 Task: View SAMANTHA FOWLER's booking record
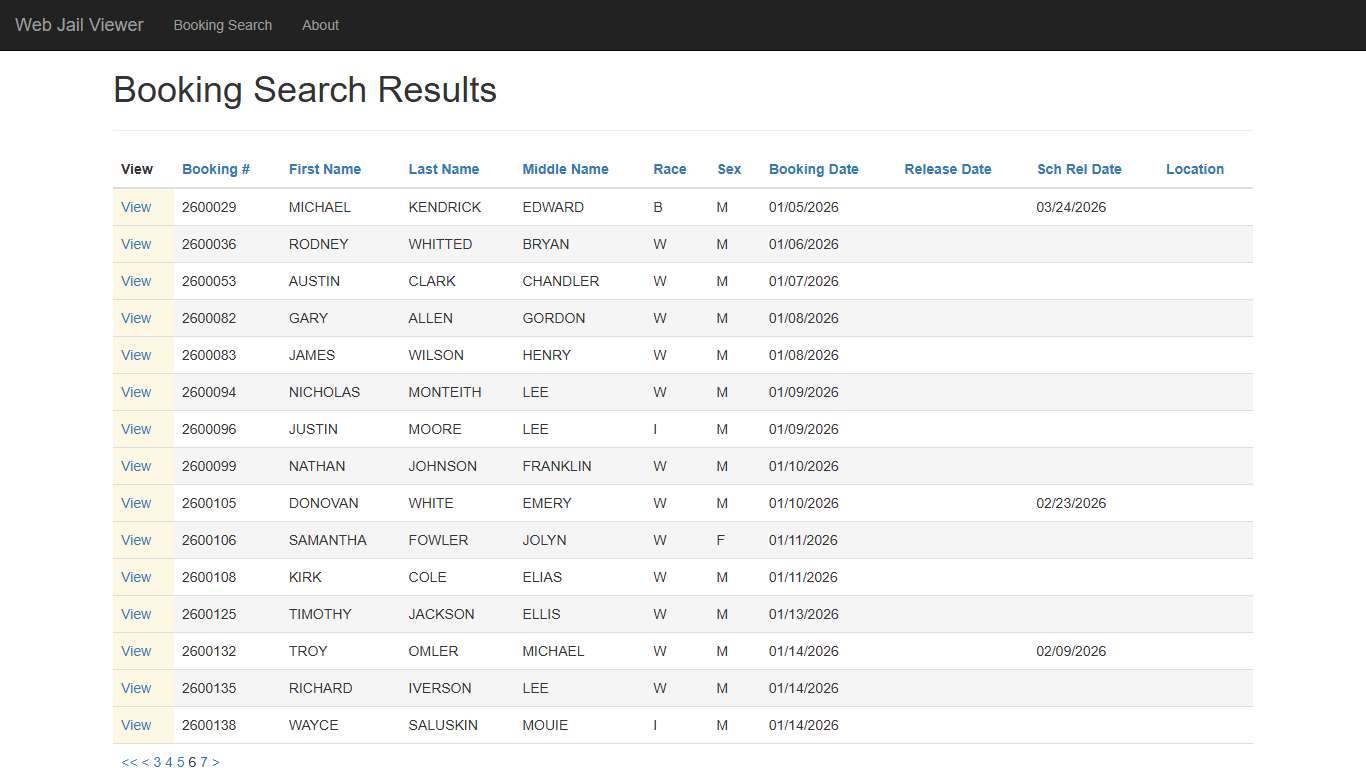pyautogui.click(x=136, y=540)
